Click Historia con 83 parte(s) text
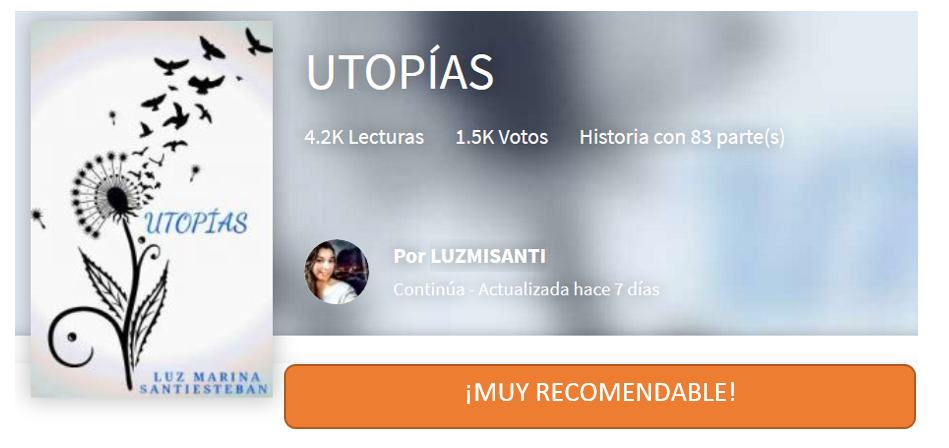The image size is (949, 448). (x=682, y=137)
